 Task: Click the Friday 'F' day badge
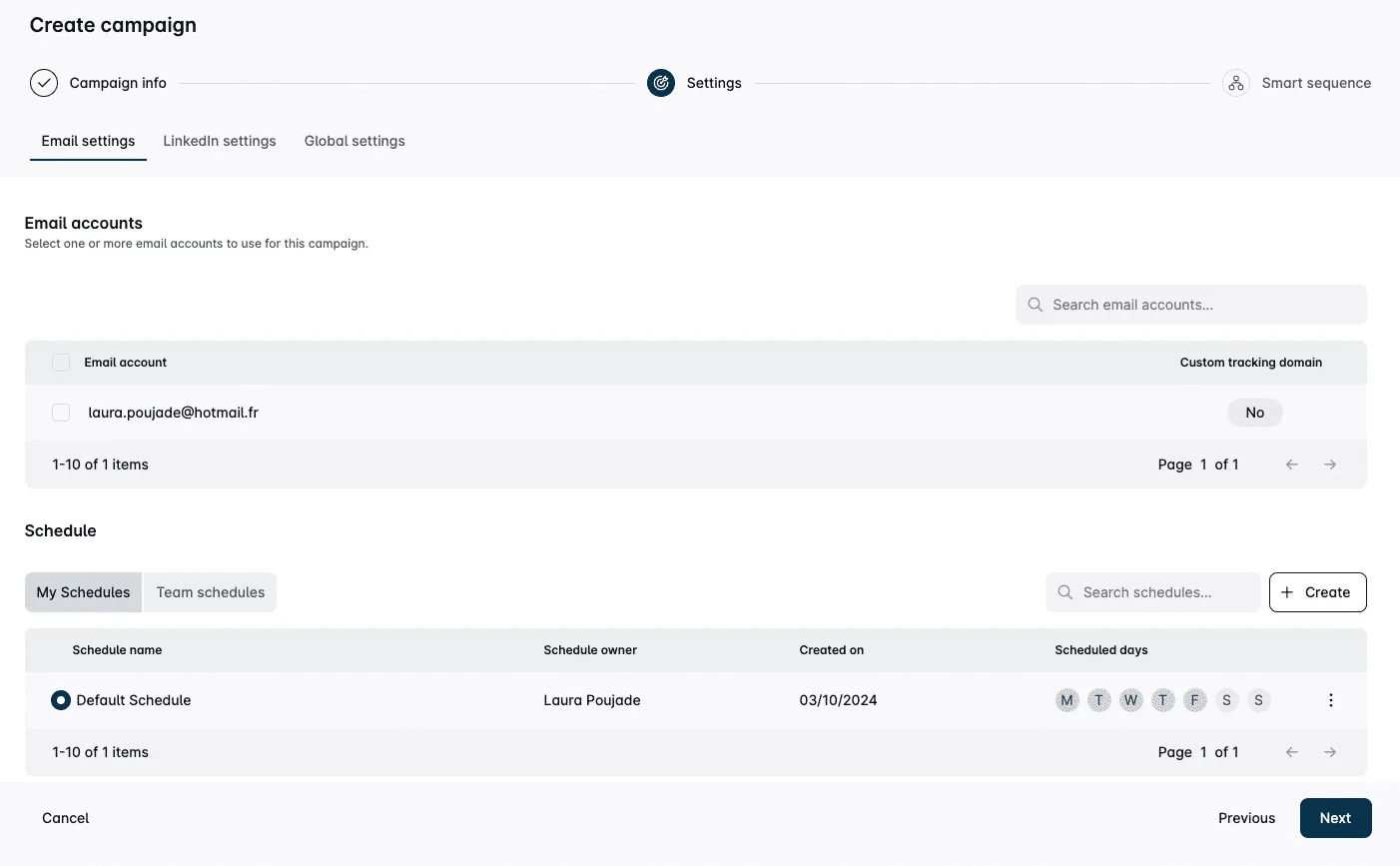(x=1195, y=700)
